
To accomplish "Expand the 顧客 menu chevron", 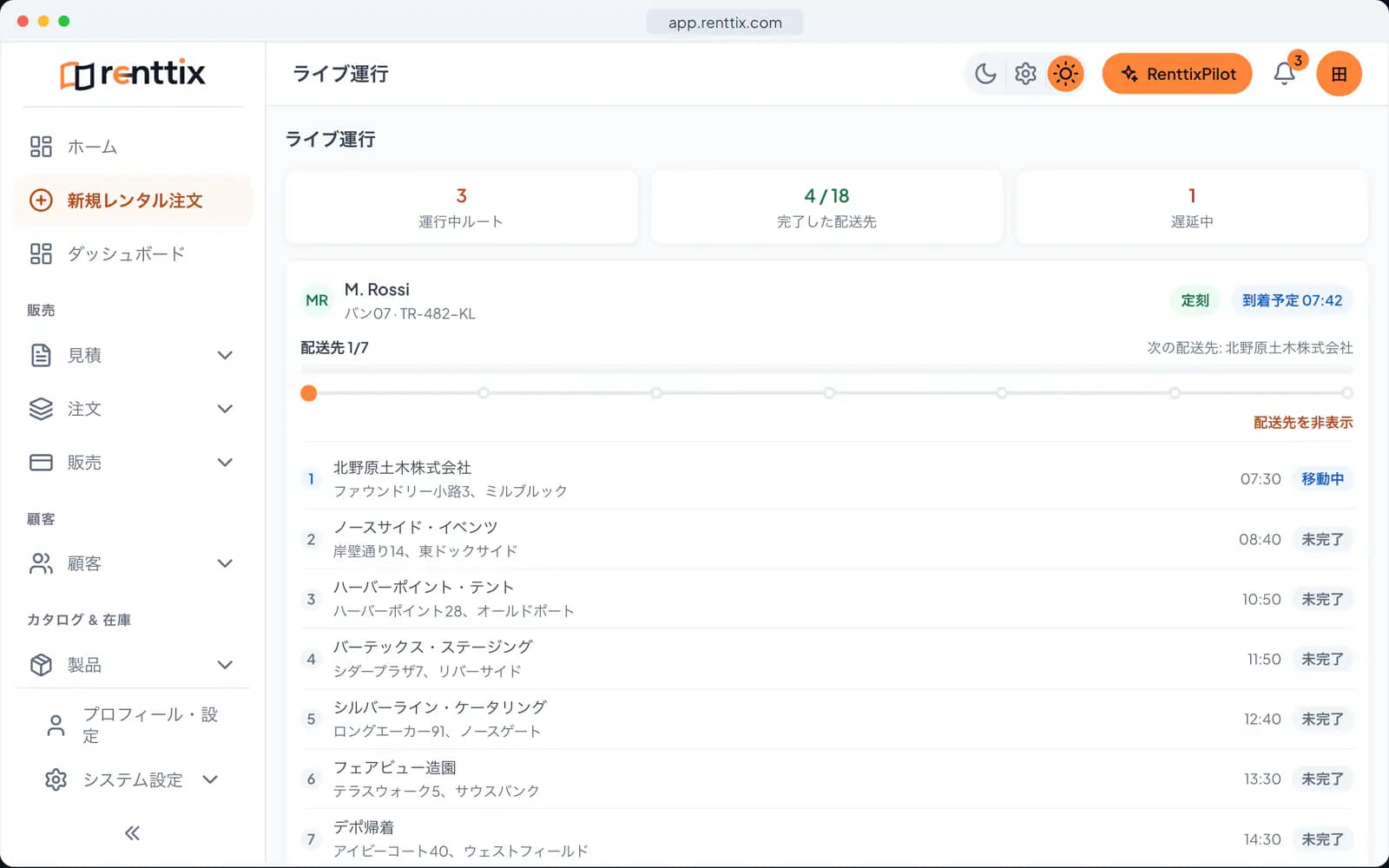I will [x=225, y=563].
